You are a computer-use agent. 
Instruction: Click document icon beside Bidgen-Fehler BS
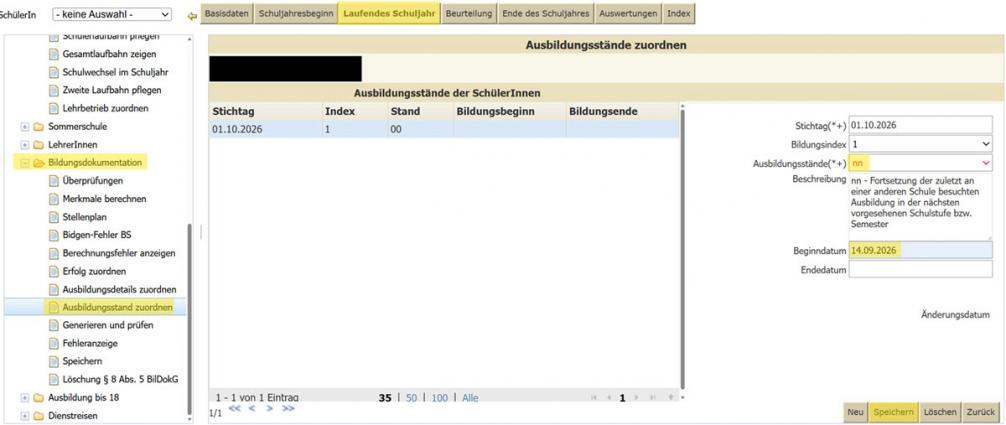55,235
